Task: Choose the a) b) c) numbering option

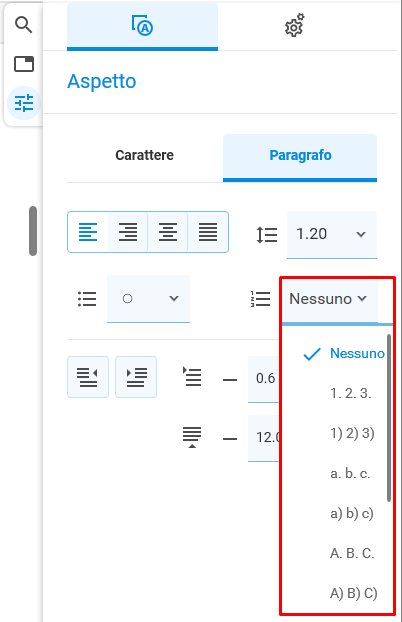Action: tap(352, 513)
